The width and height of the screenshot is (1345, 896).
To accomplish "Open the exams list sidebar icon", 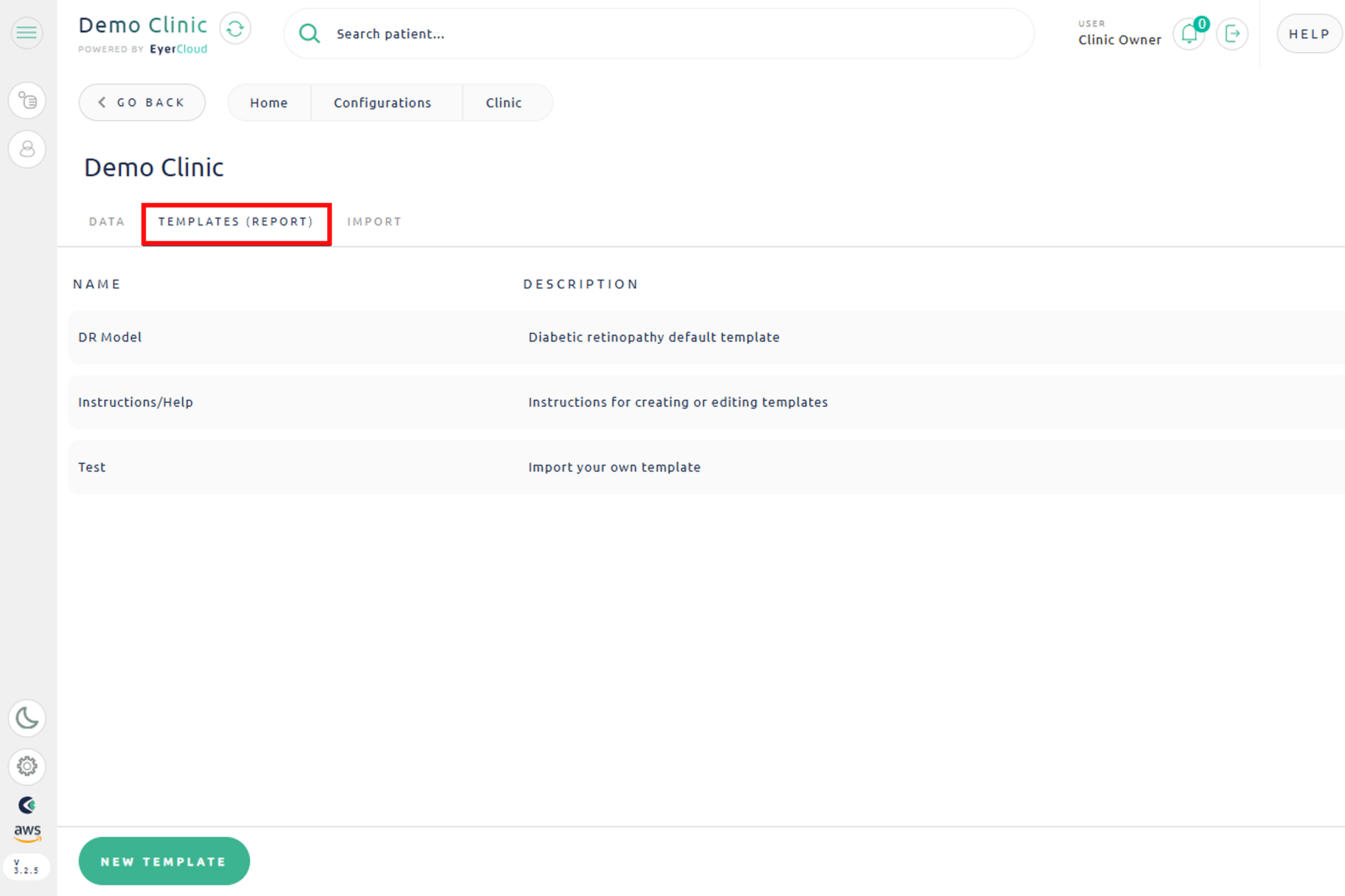I will (x=27, y=101).
